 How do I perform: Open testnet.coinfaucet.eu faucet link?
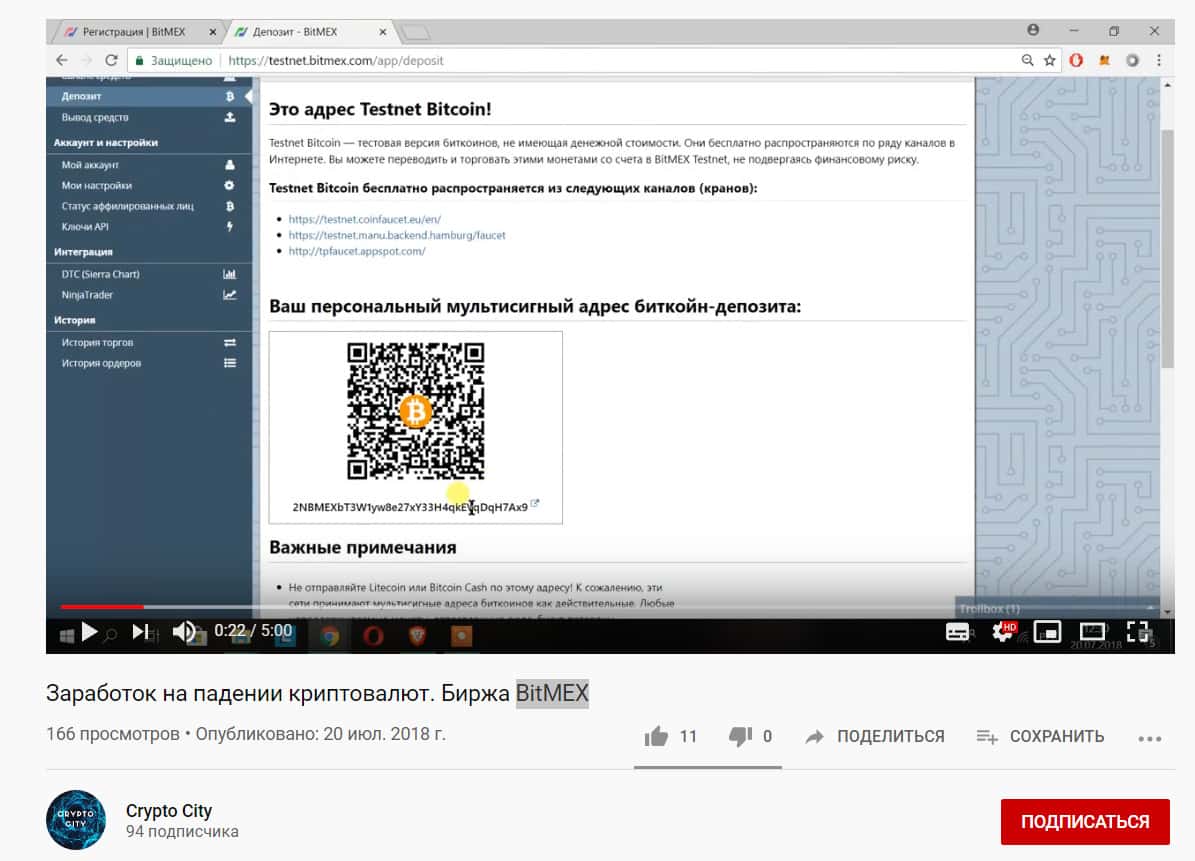[x=364, y=219]
